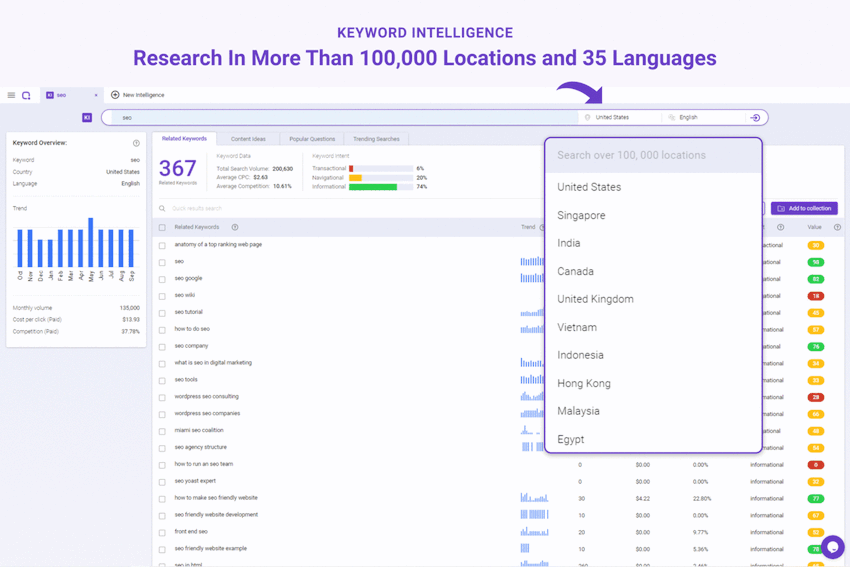Image resolution: width=850 pixels, height=567 pixels.
Task: Click help icon beside Related Keywords column
Action: [235, 227]
